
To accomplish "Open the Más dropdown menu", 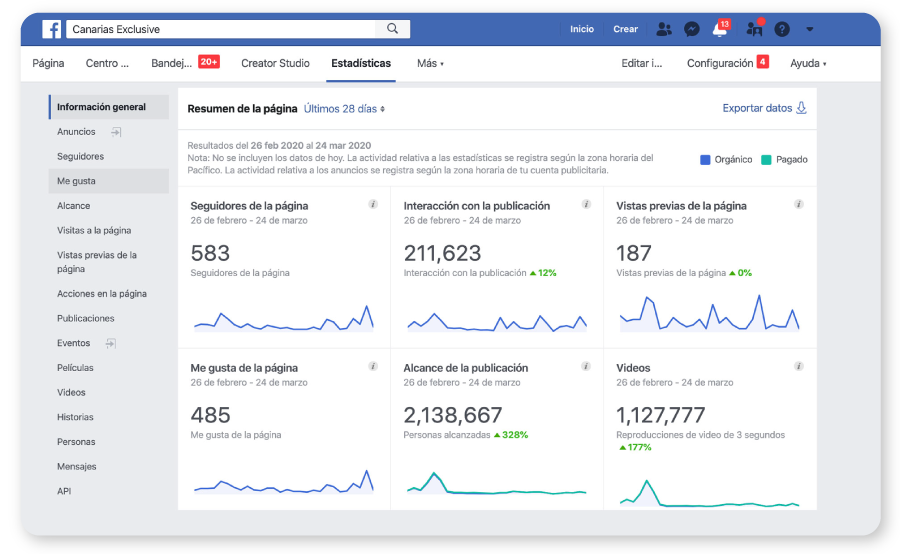I will pyautogui.click(x=430, y=63).
